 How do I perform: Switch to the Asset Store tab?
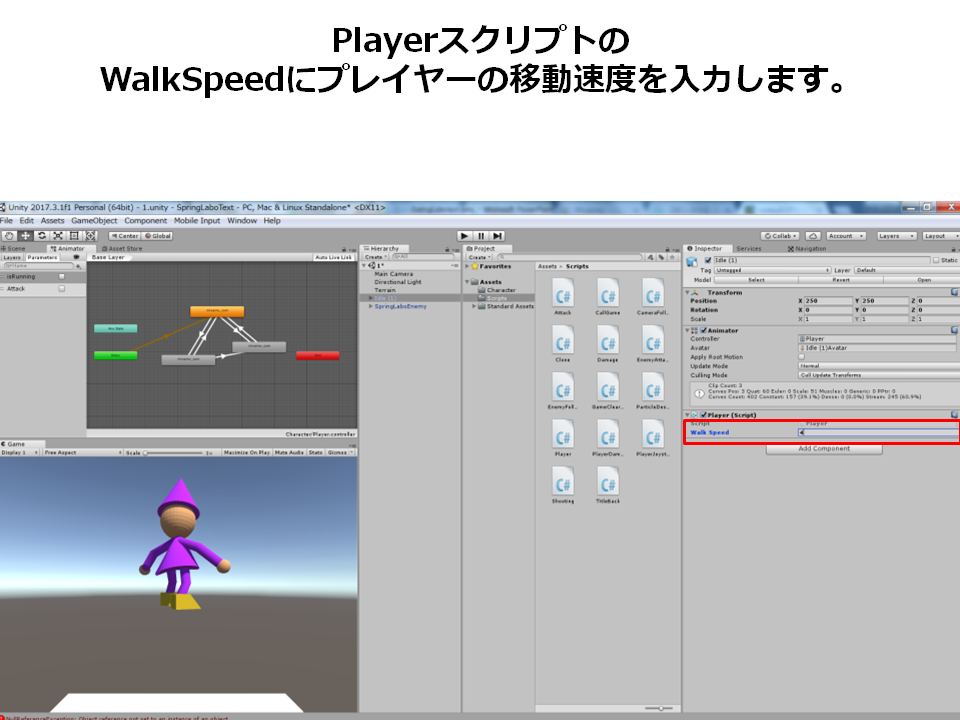[122, 249]
